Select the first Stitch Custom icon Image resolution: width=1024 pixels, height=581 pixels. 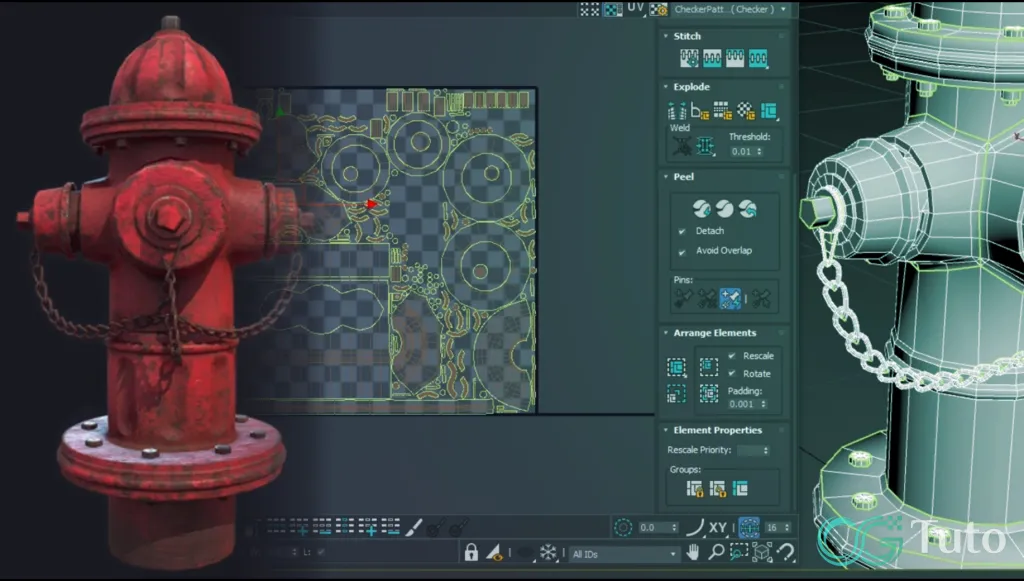click(x=689, y=58)
